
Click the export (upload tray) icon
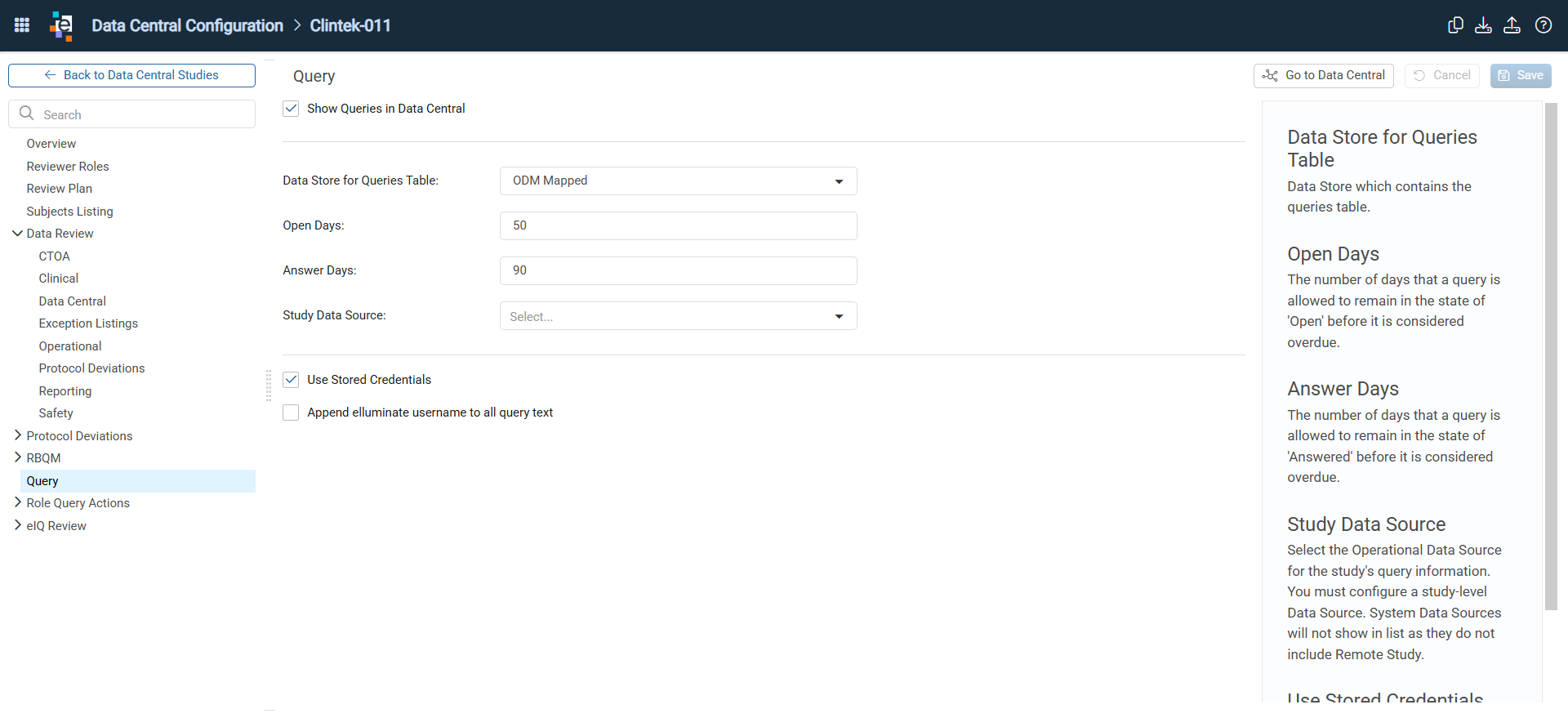[1512, 25]
